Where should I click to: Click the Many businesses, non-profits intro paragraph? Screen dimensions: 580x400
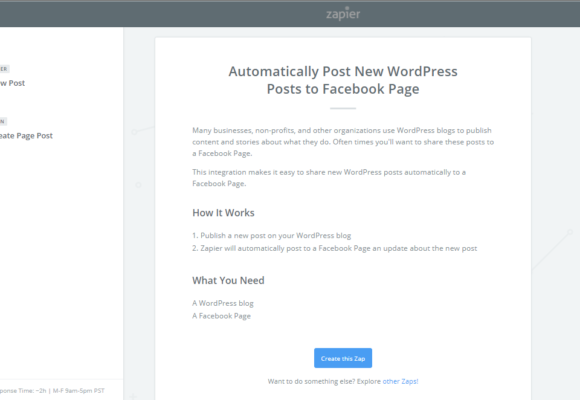pyautogui.click(x=343, y=142)
